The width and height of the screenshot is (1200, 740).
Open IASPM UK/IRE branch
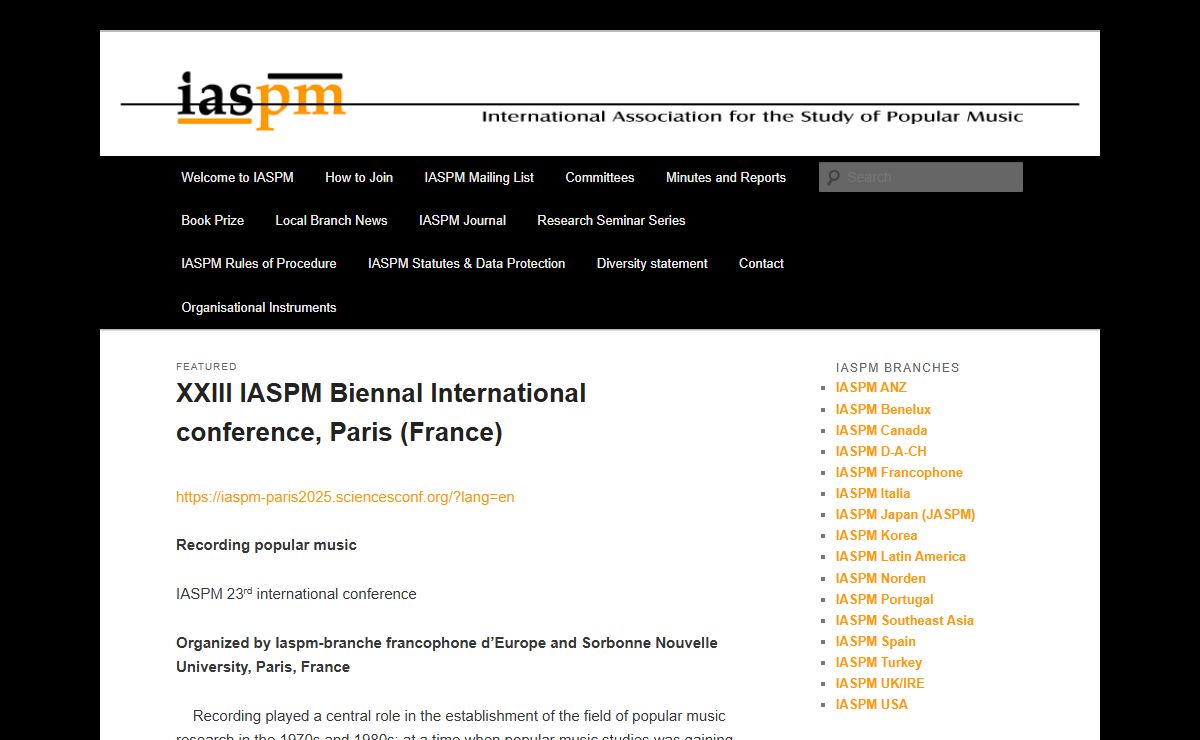[880, 683]
